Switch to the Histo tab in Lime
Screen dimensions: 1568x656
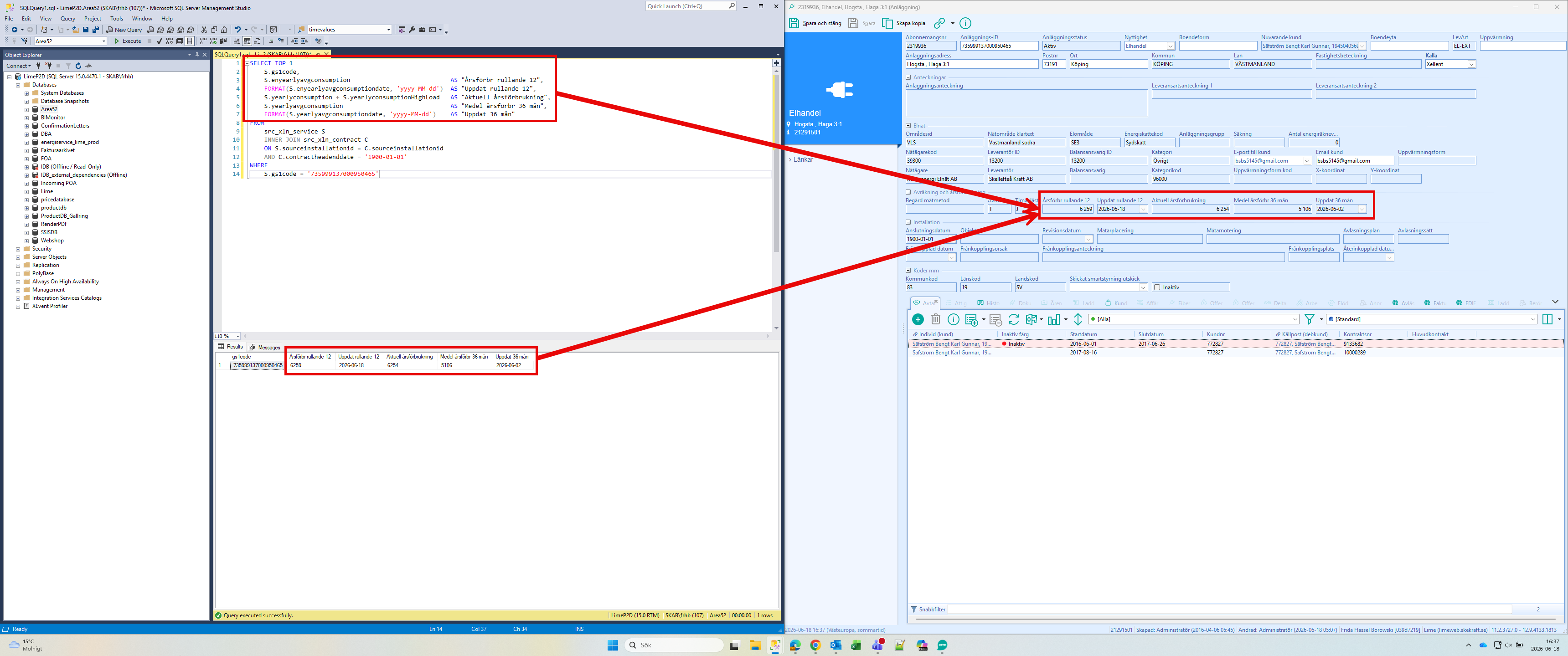989,303
